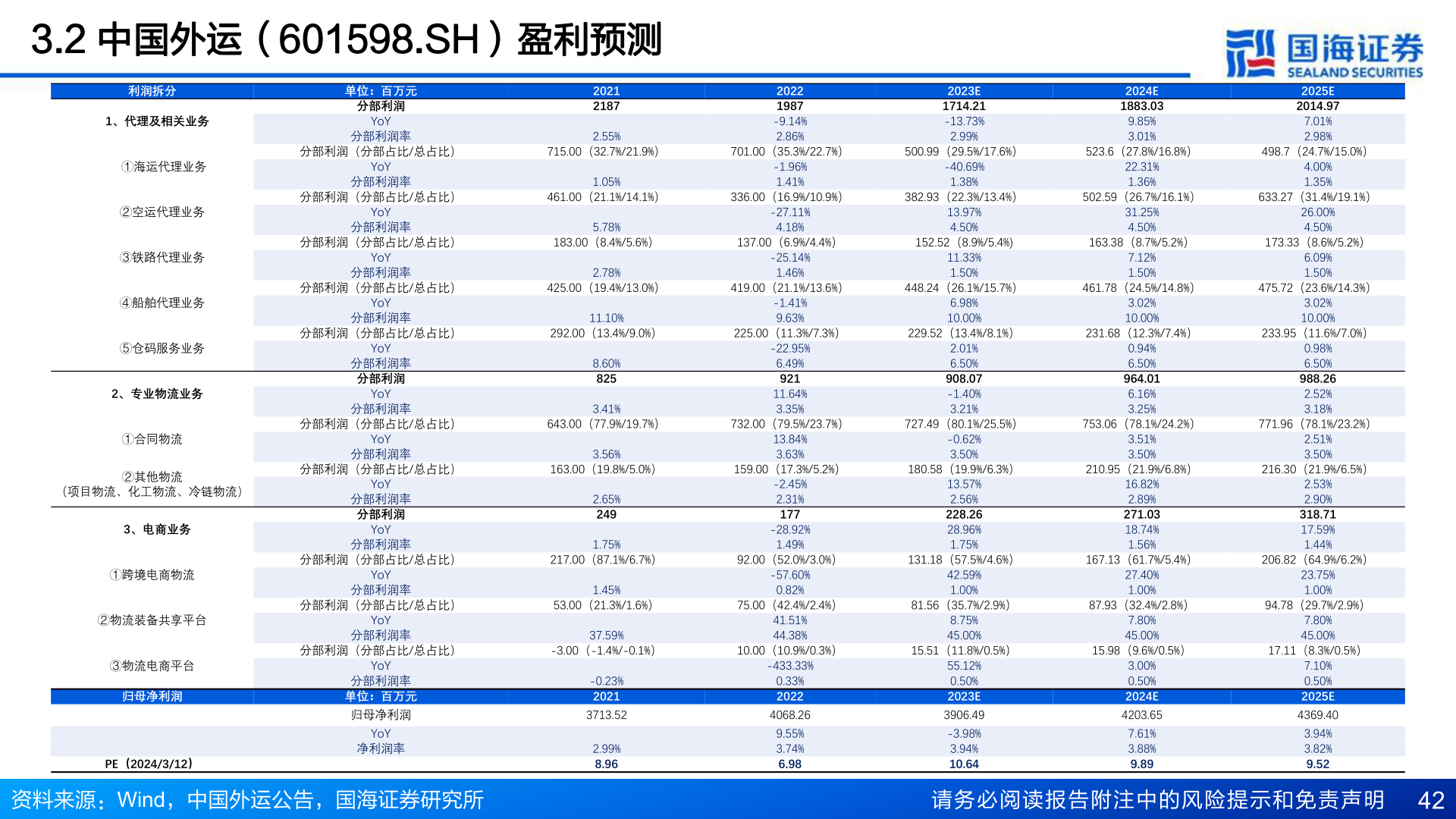Click the 4369.40 net profit value
Image resolution: width=1456 pixels, height=819 pixels.
click(1318, 715)
